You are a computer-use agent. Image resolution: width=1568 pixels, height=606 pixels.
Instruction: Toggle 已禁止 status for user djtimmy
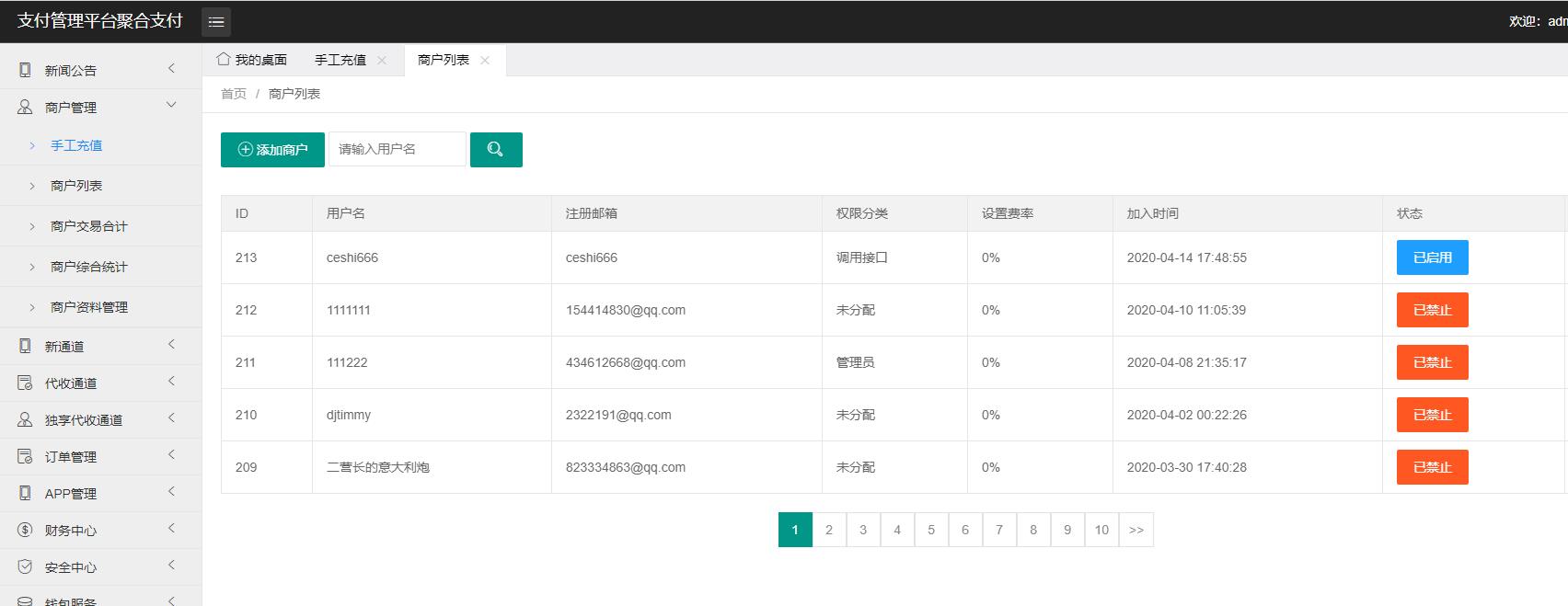point(1432,415)
